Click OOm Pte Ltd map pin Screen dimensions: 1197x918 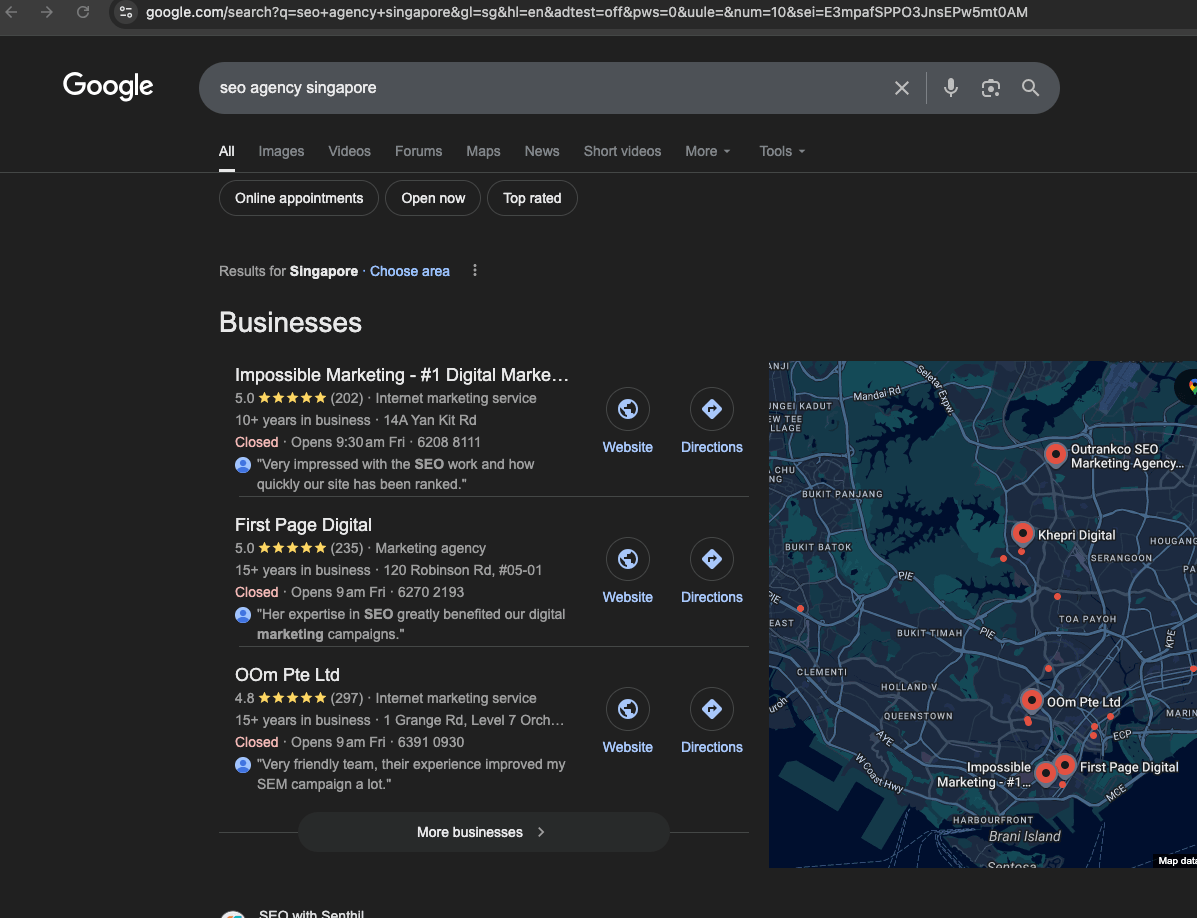tap(1031, 700)
